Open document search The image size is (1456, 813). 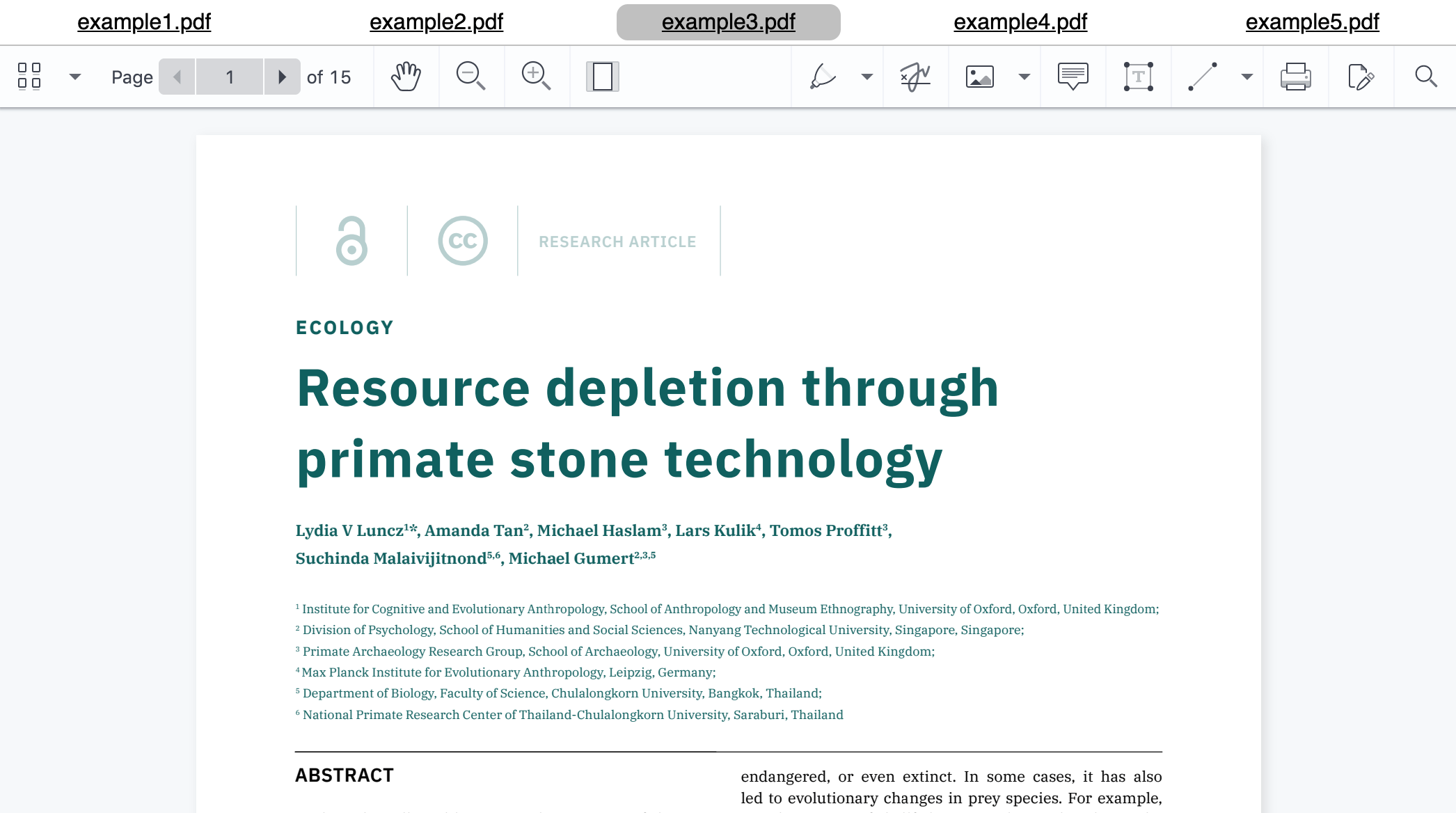pos(1424,77)
